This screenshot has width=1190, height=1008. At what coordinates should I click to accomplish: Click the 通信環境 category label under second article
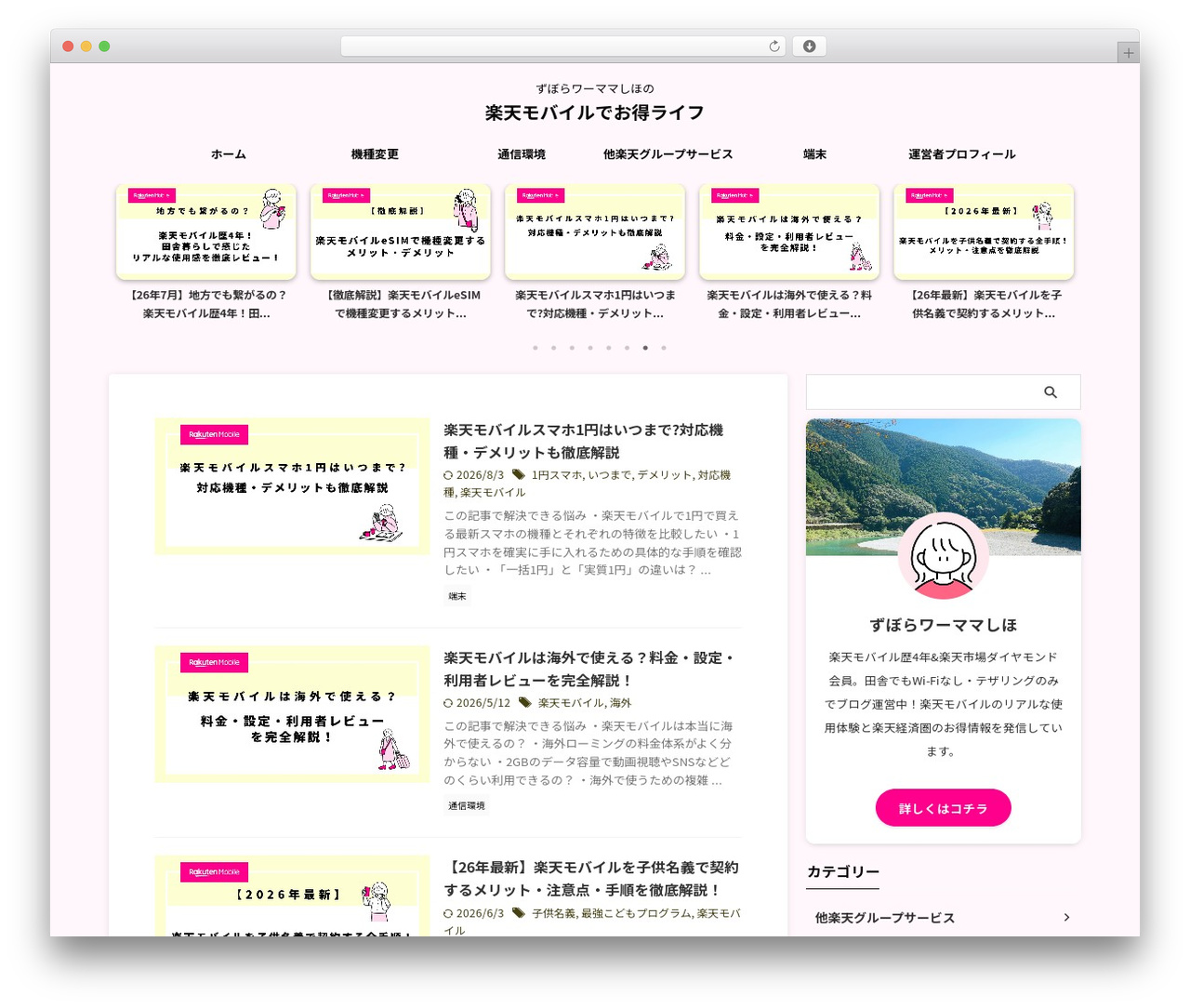pos(467,805)
